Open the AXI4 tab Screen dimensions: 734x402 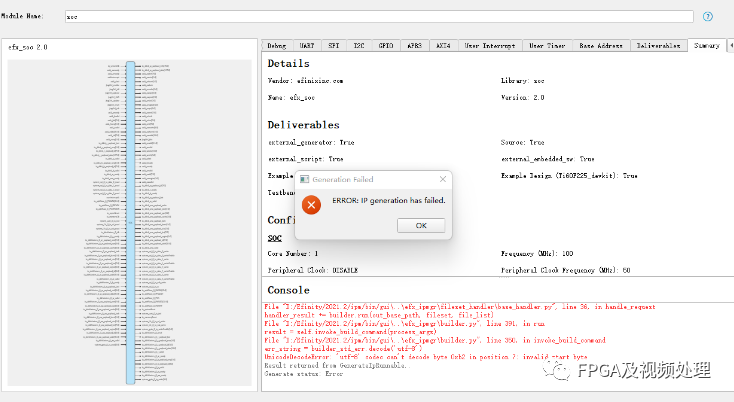pos(443,46)
